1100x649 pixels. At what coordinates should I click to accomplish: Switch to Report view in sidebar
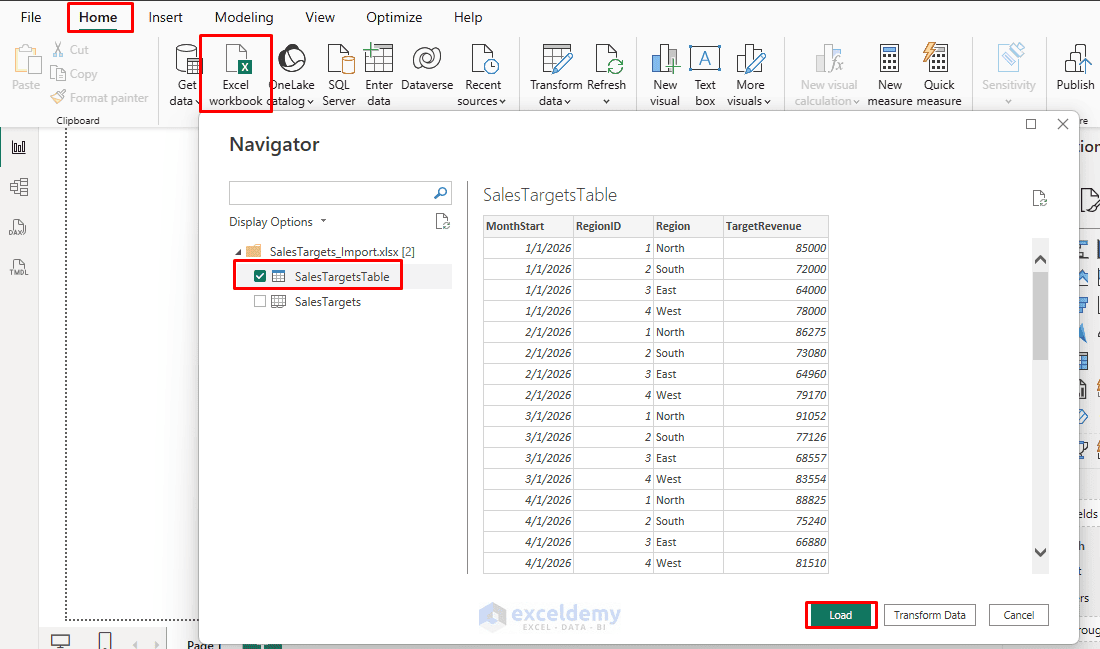point(19,147)
